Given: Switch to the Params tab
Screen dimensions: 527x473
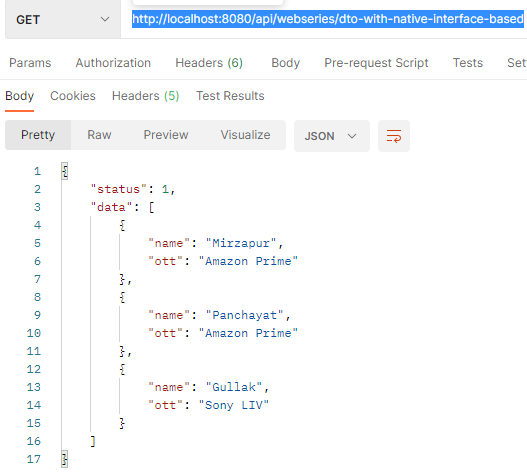Looking at the screenshot, I should tap(30, 63).
